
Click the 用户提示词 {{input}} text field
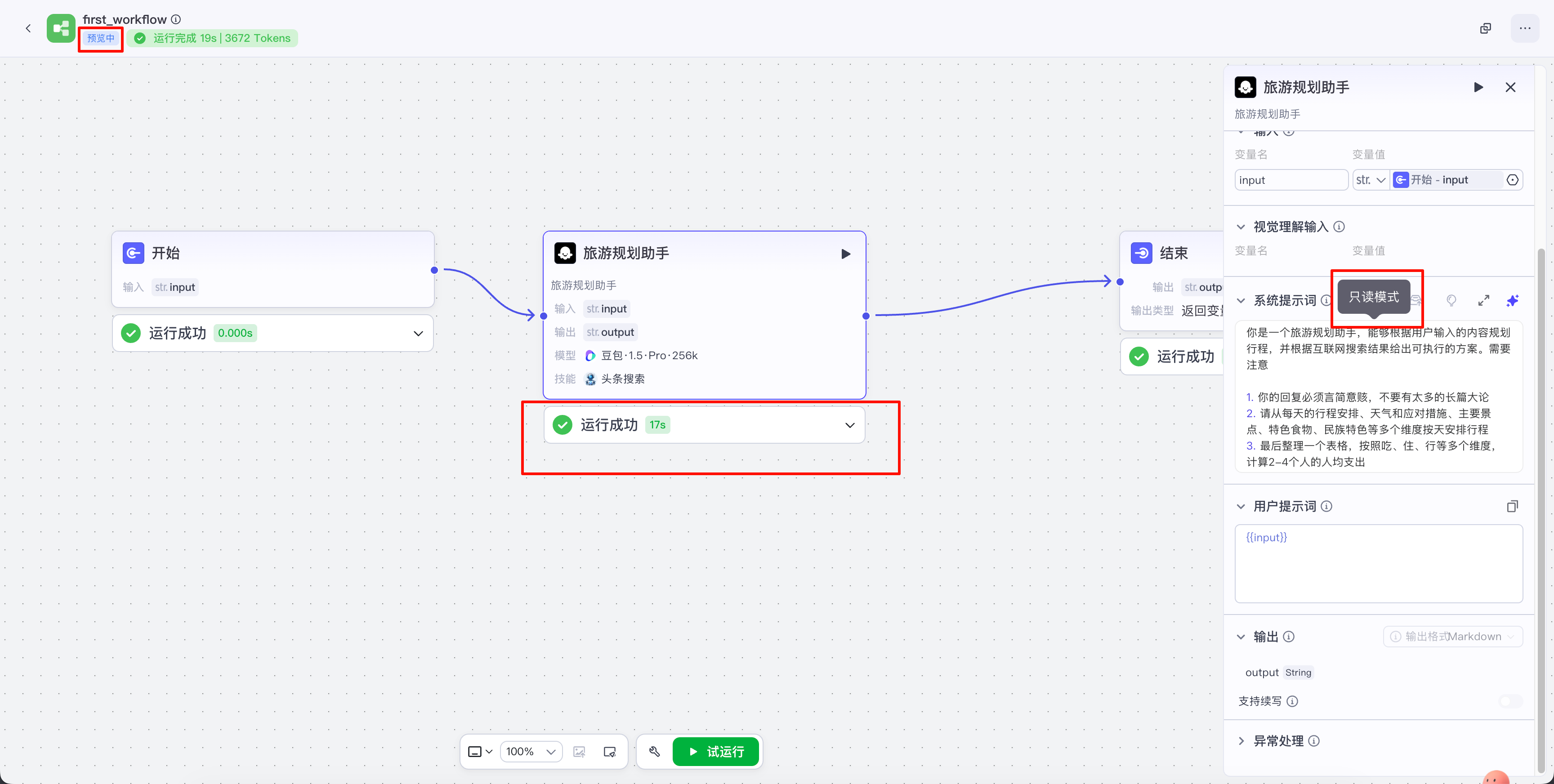point(1378,563)
